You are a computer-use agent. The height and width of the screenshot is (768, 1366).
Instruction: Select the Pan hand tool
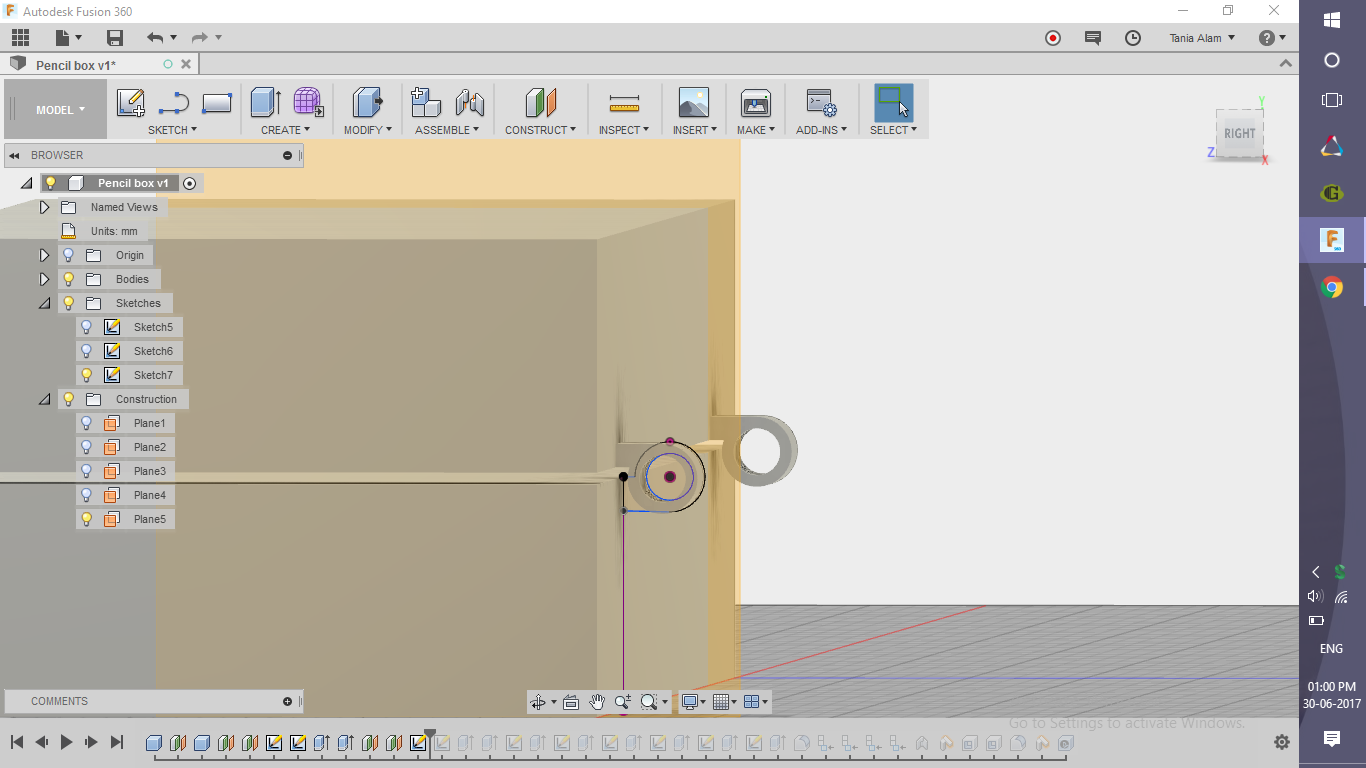(x=597, y=702)
